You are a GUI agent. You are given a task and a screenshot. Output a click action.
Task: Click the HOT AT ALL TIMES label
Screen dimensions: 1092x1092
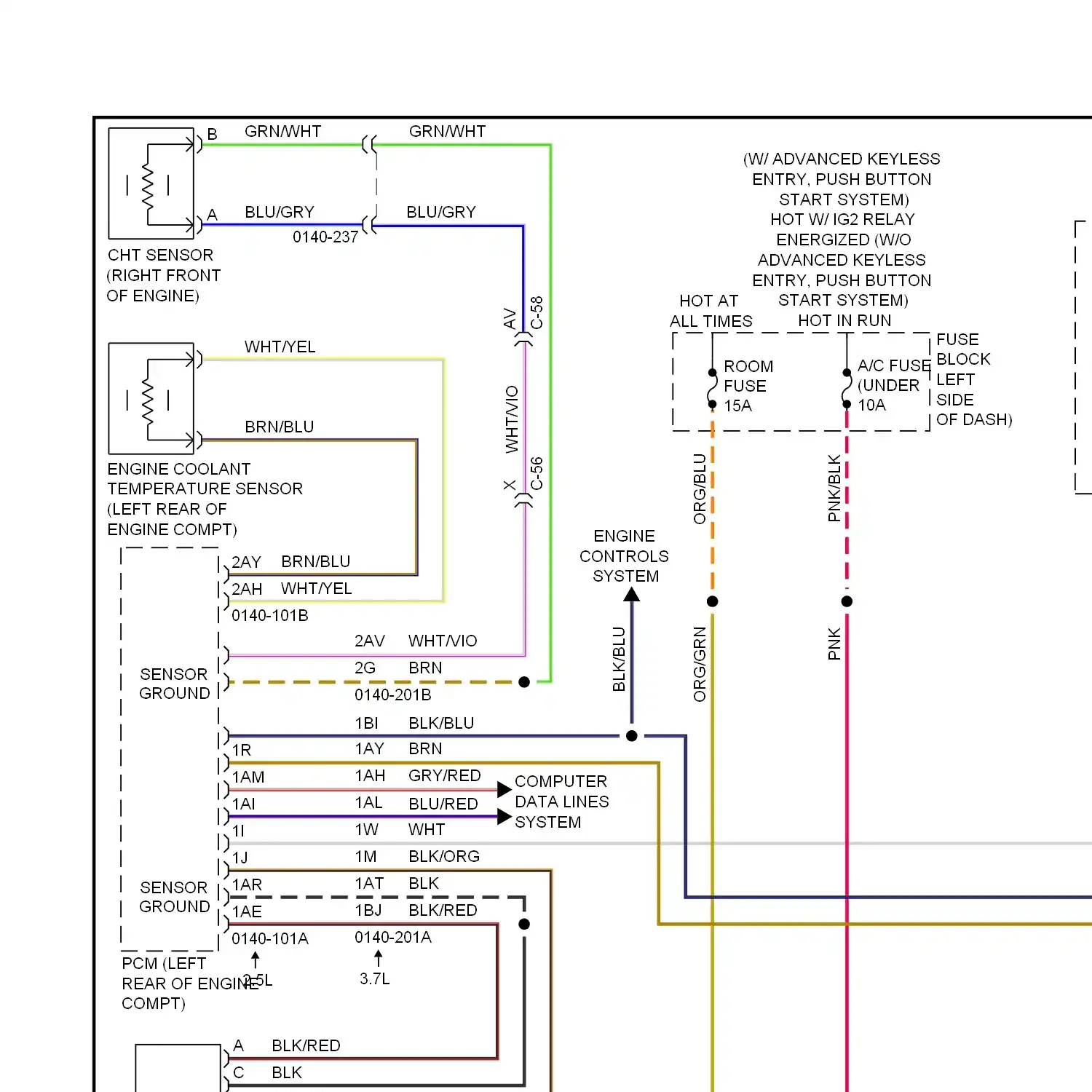(x=711, y=311)
